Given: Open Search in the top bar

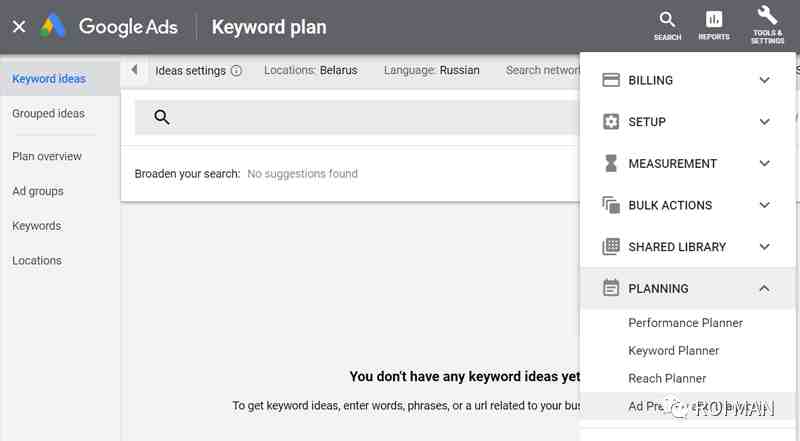Looking at the screenshot, I should (x=667, y=26).
